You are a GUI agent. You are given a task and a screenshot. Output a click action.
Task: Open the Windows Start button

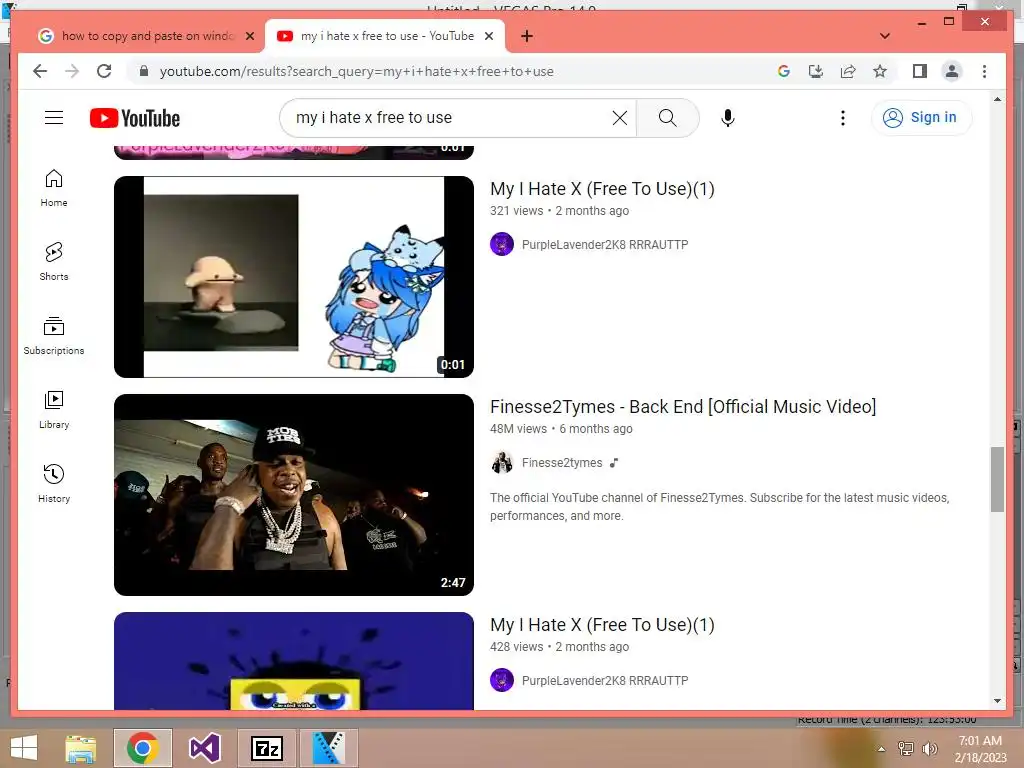click(24, 748)
